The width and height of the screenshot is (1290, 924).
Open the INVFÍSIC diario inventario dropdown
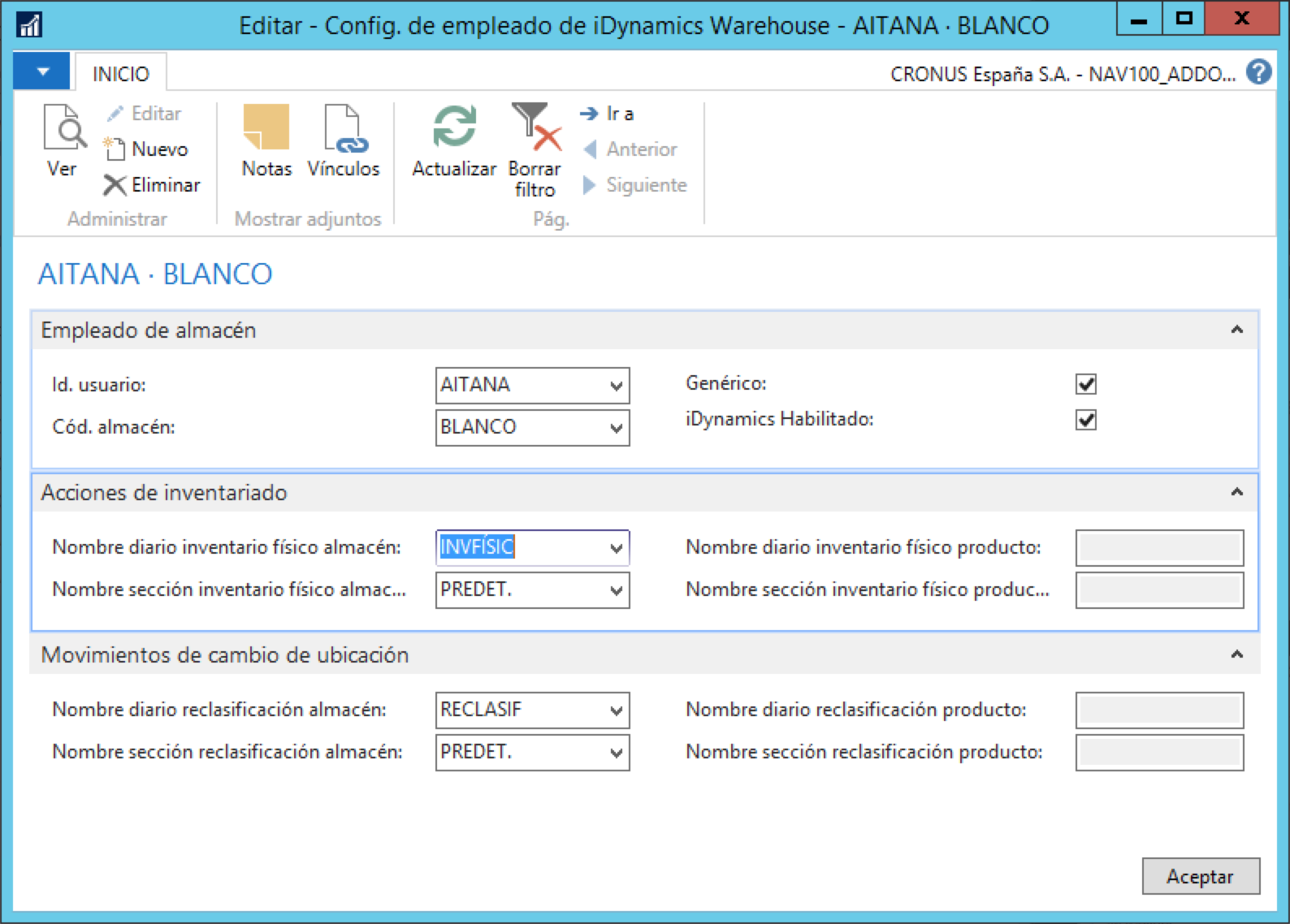coord(617,548)
